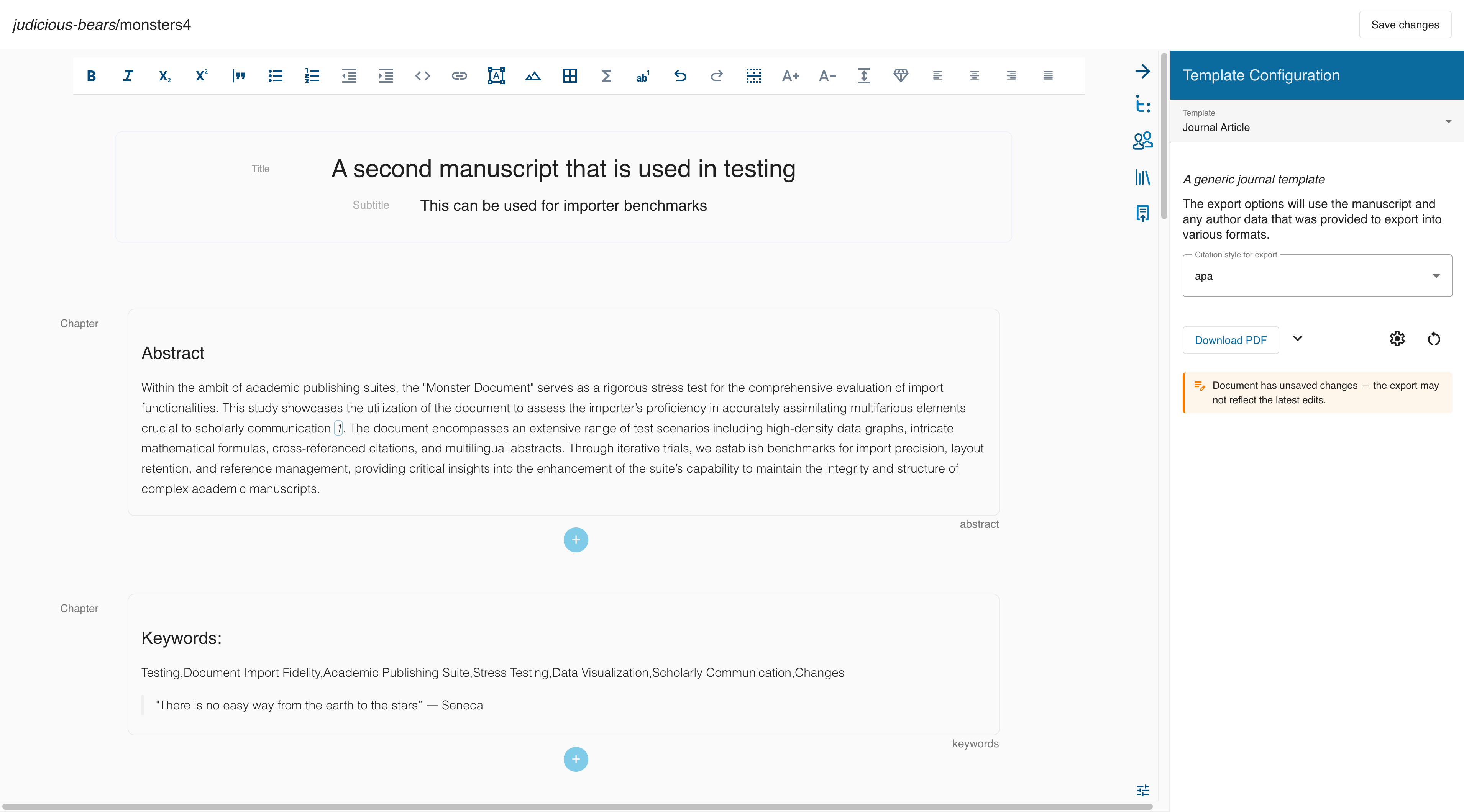This screenshot has height=812, width=1464.
Task: Insert a table using the toolbar icon
Action: click(x=570, y=76)
